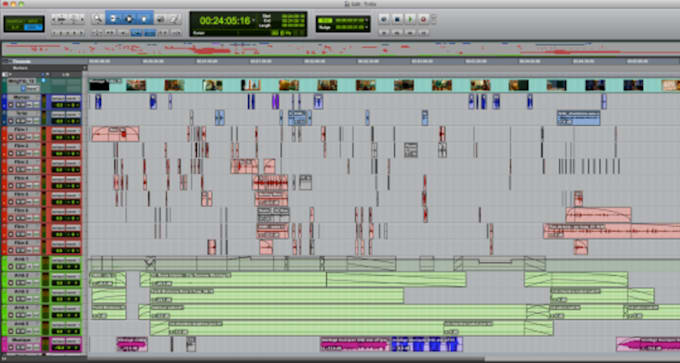Open input selector on the FX 1 track
This screenshot has height=363, width=680.
(x=58, y=130)
